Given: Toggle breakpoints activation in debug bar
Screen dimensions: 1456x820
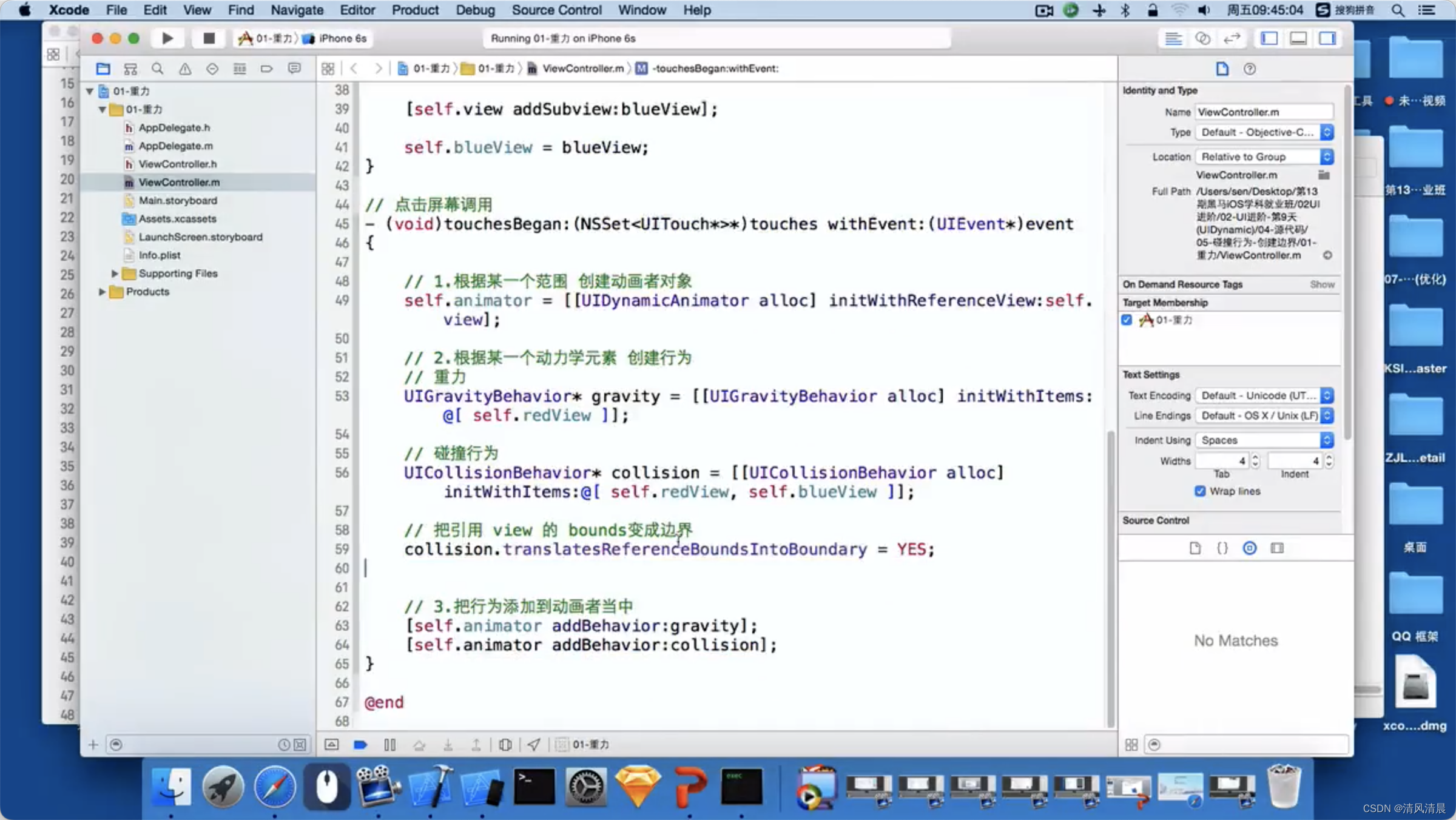Looking at the screenshot, I should click(x=360, y=744).
